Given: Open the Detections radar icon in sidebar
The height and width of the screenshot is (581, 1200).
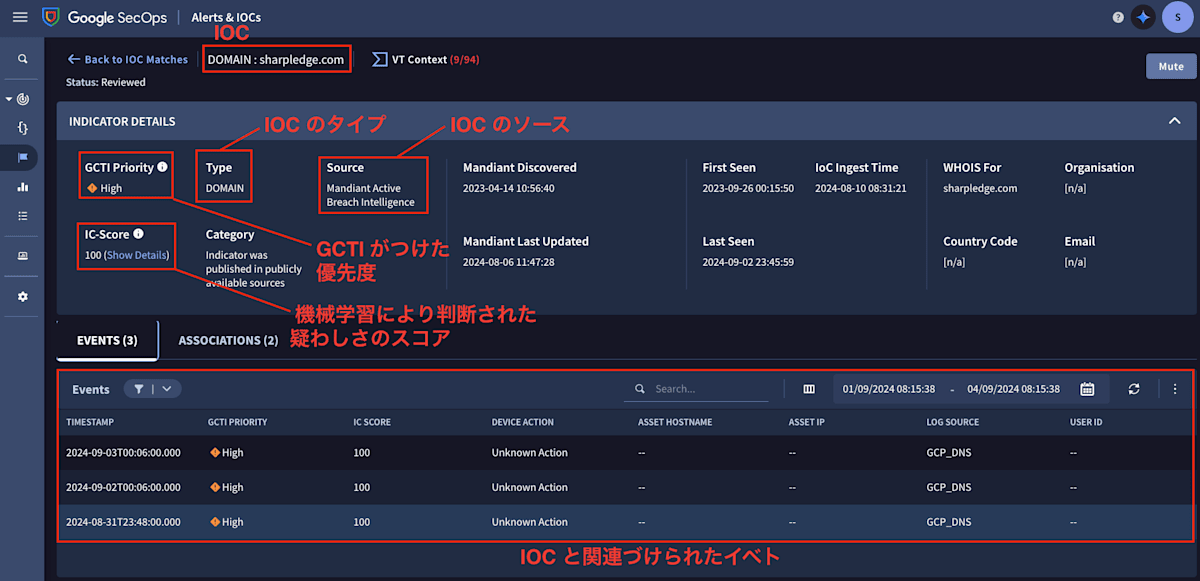Looking at the screenshot, I should [23, 99].
